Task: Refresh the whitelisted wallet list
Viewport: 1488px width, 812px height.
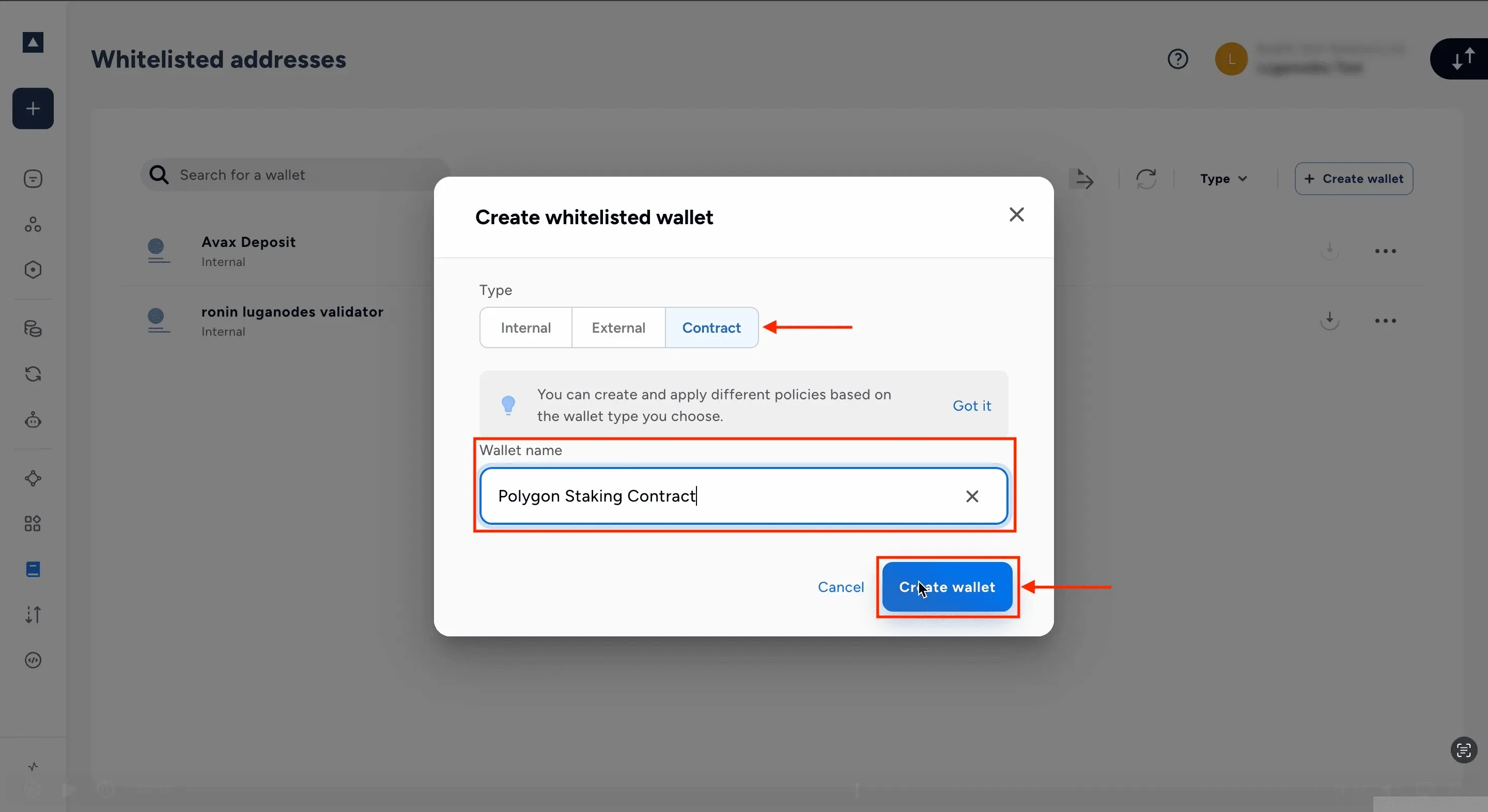Action: coord(1146,179)
